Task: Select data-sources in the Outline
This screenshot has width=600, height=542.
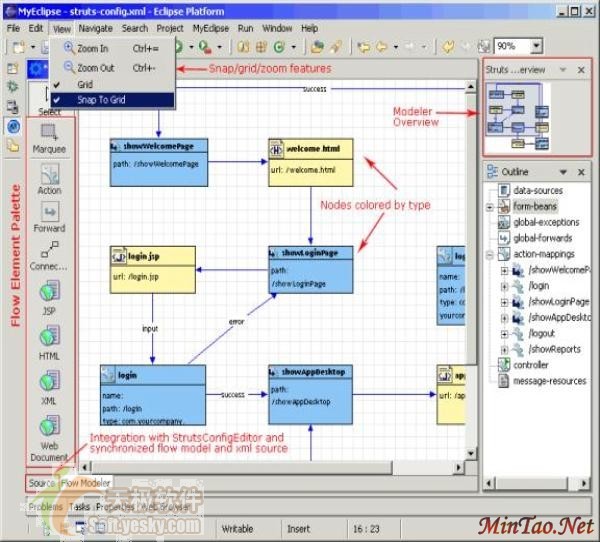Action: point(537,190)
